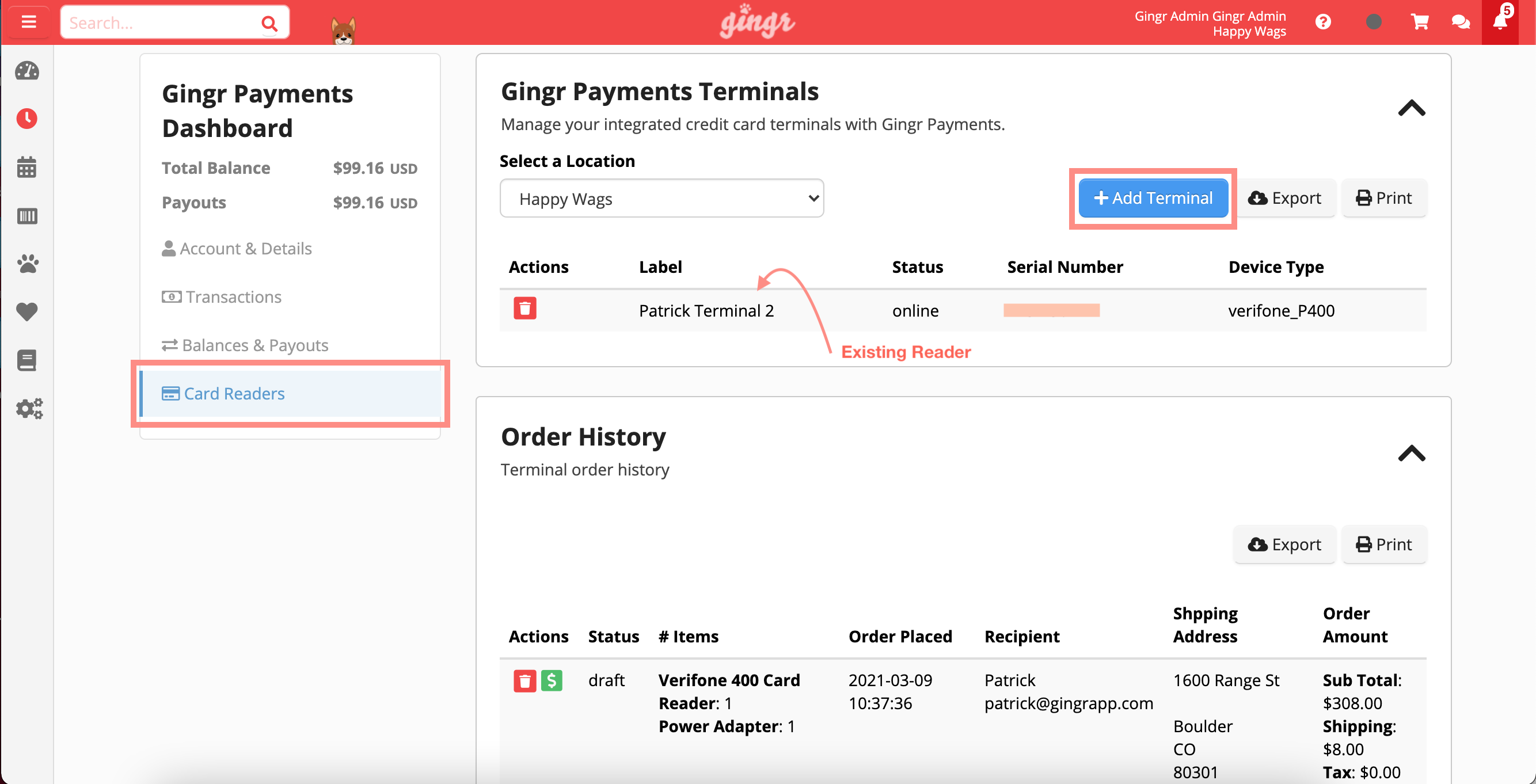Open the paw print sidebar icon
Image resolution: width=1536 pixels, height=784 pixels.
click(x=27, y=264)
